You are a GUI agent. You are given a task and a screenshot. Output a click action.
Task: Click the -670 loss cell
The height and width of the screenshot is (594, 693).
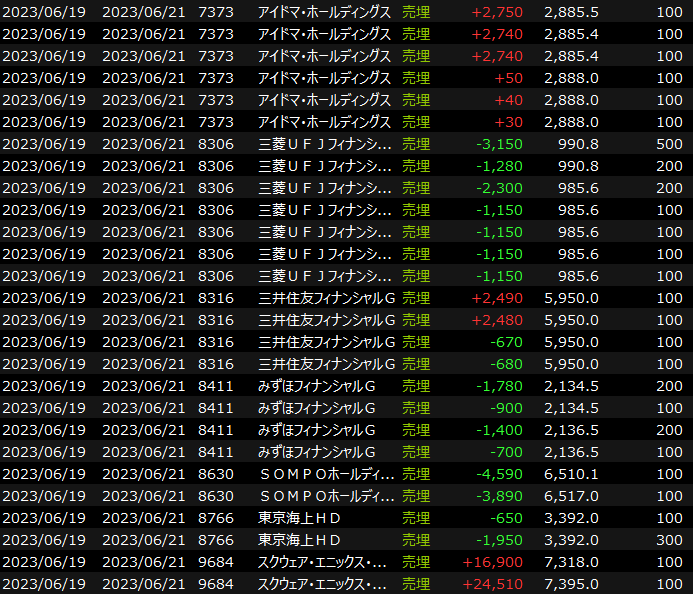[x=506, y=342]
